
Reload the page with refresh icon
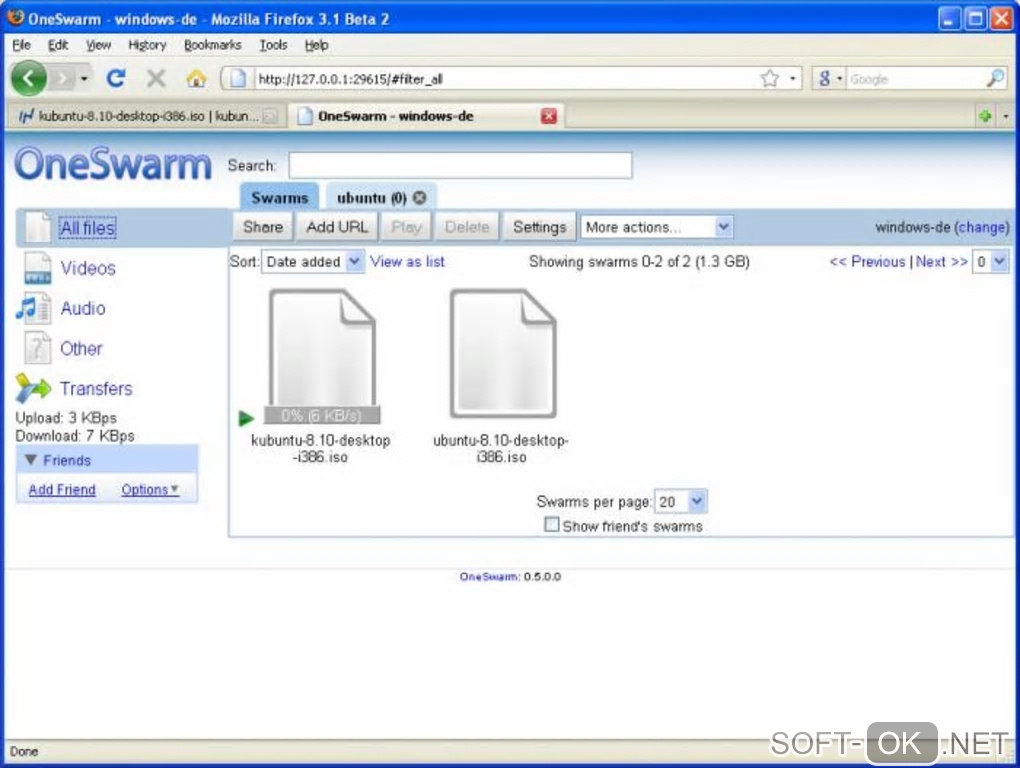[x=116, y=79]
